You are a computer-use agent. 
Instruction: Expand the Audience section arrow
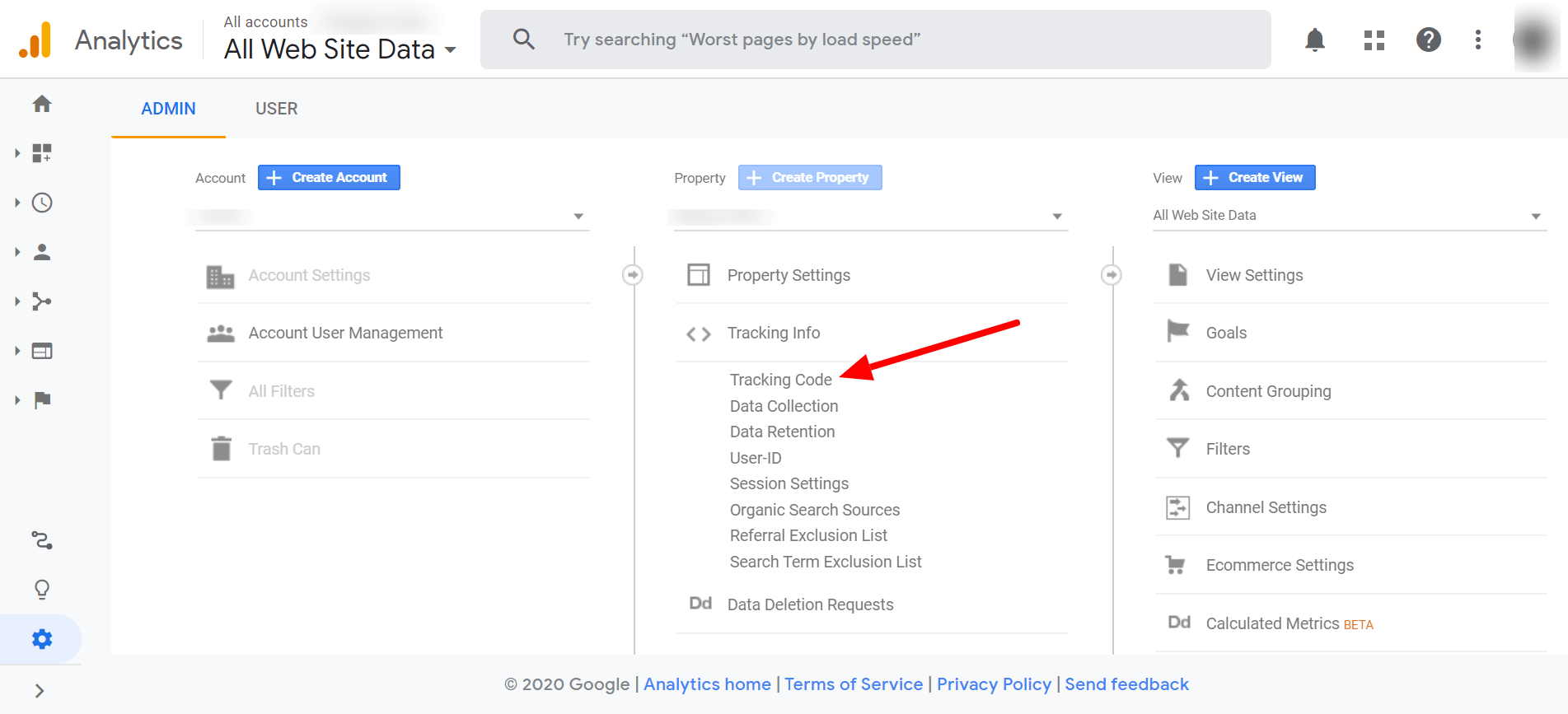tap(17, 252)
